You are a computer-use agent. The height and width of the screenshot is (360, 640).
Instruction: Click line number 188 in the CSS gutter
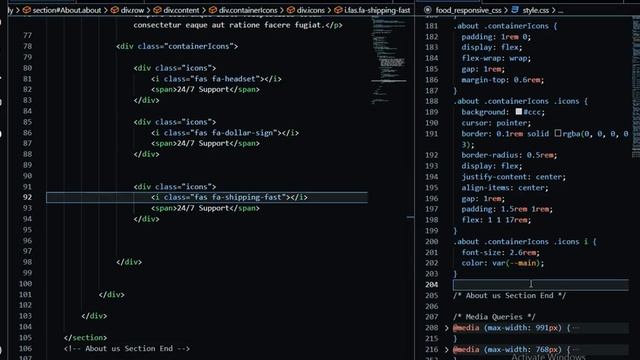pos(431,101)
